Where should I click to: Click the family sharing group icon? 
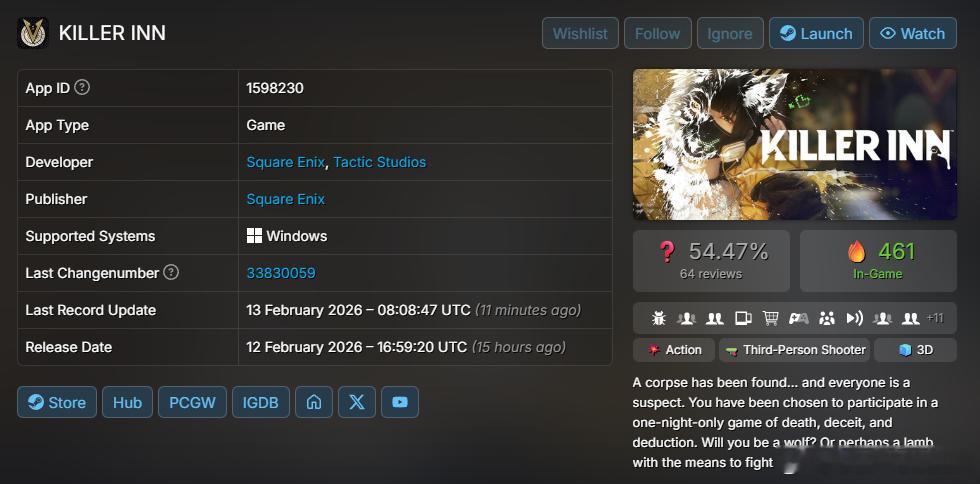coord(827,318)
